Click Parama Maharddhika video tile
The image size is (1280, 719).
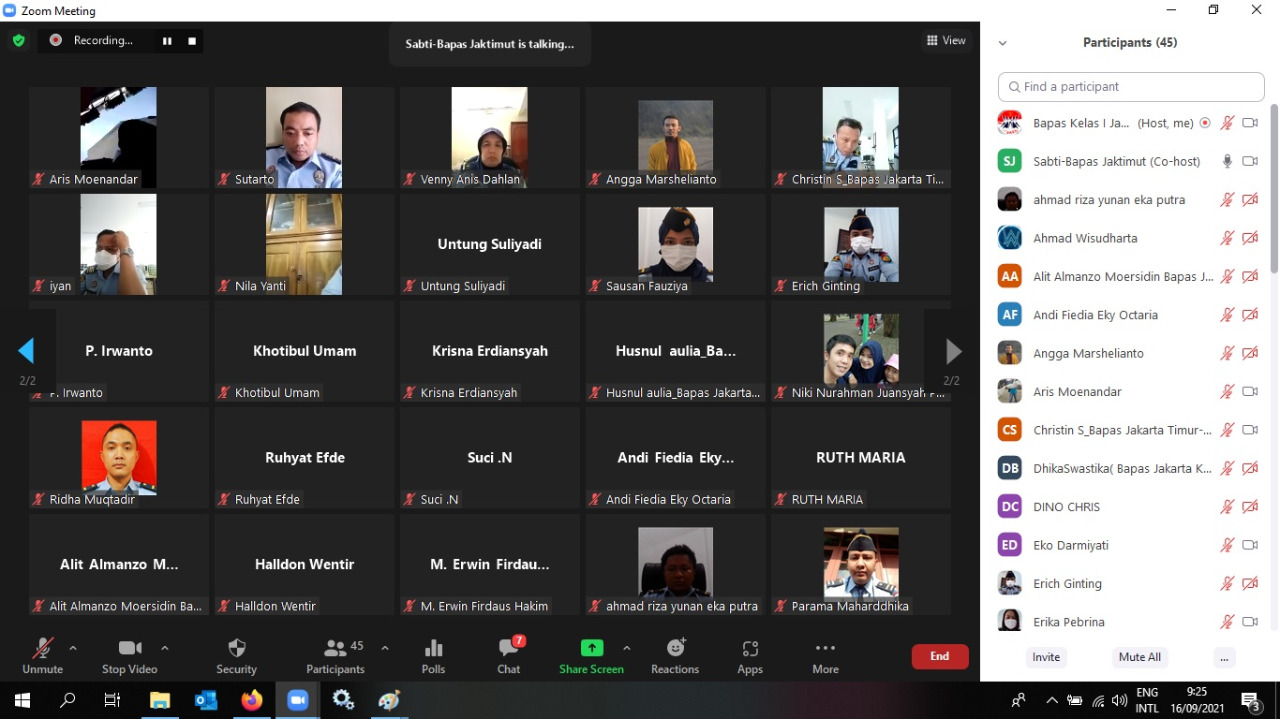(860, 564)
